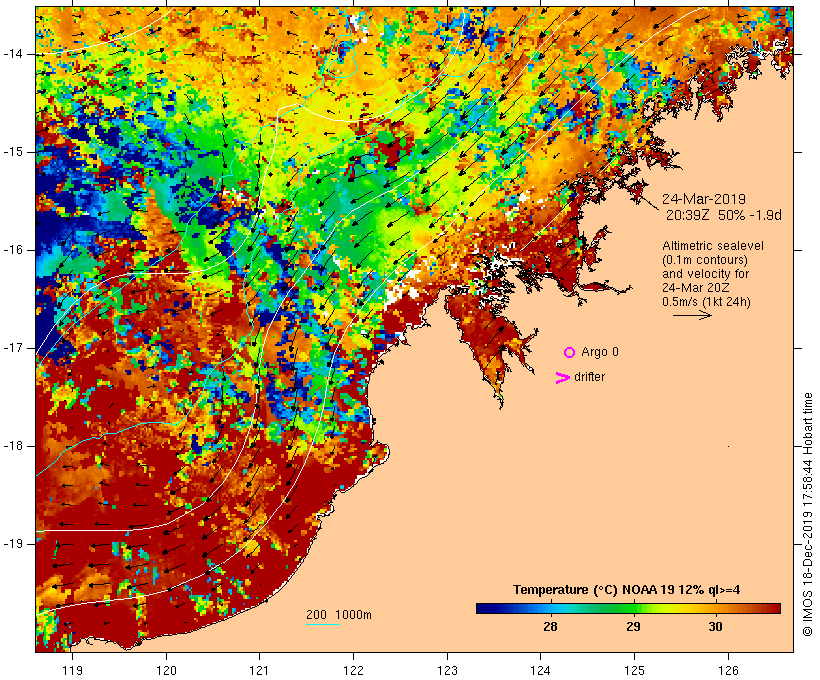Click the '24-Mar-2019' date text

click(x=703, y=199)
